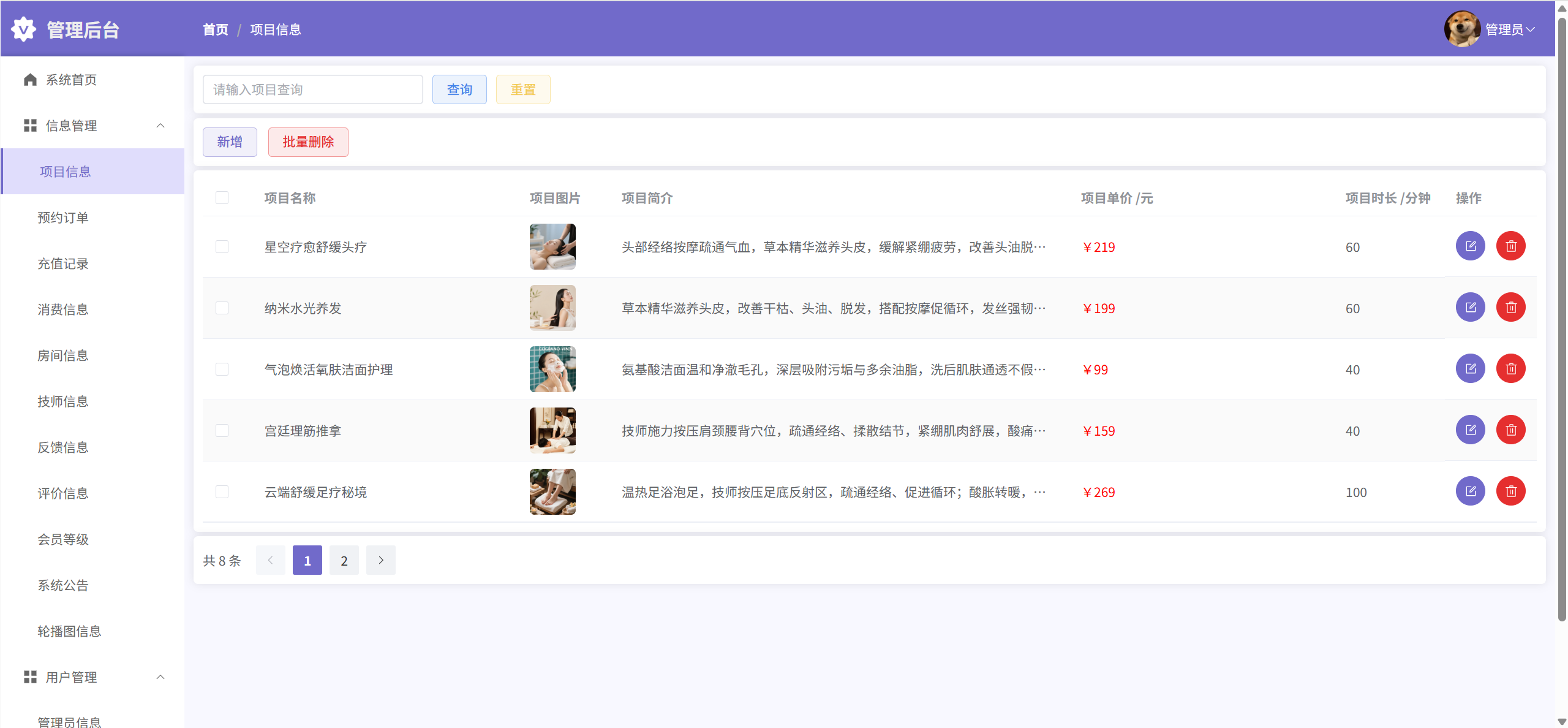1568x728 pixels.
Task: Toggle the select-all header checkbox
Action: pos(222,197)
